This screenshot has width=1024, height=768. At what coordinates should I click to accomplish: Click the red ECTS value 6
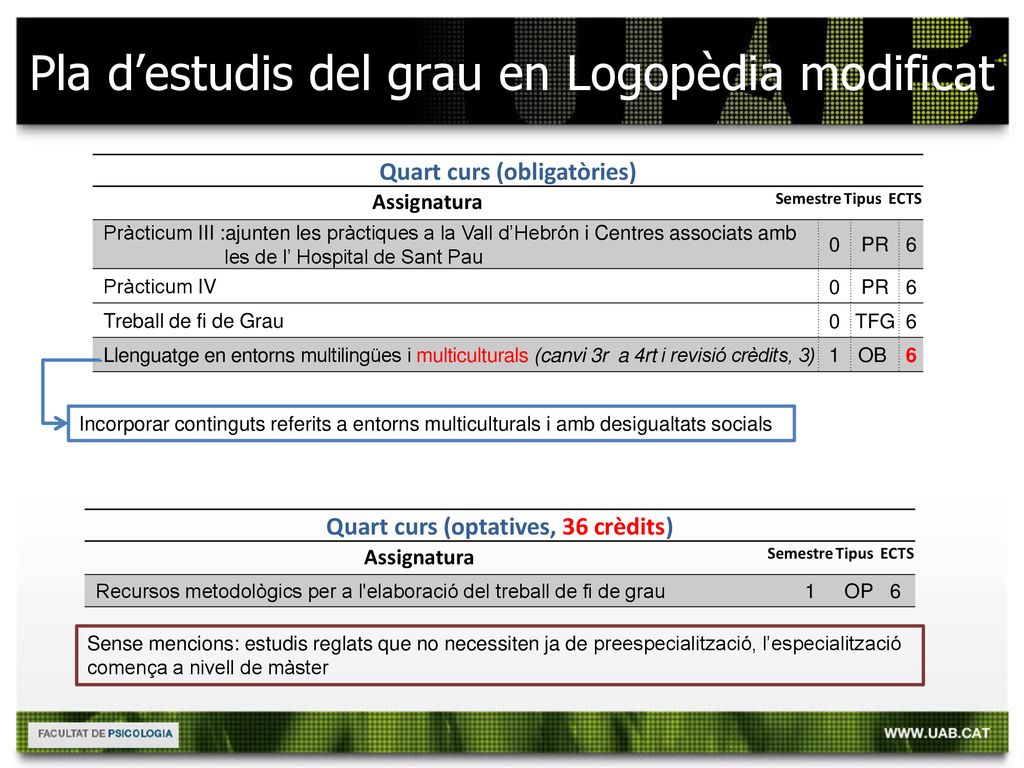click(910, 355)
